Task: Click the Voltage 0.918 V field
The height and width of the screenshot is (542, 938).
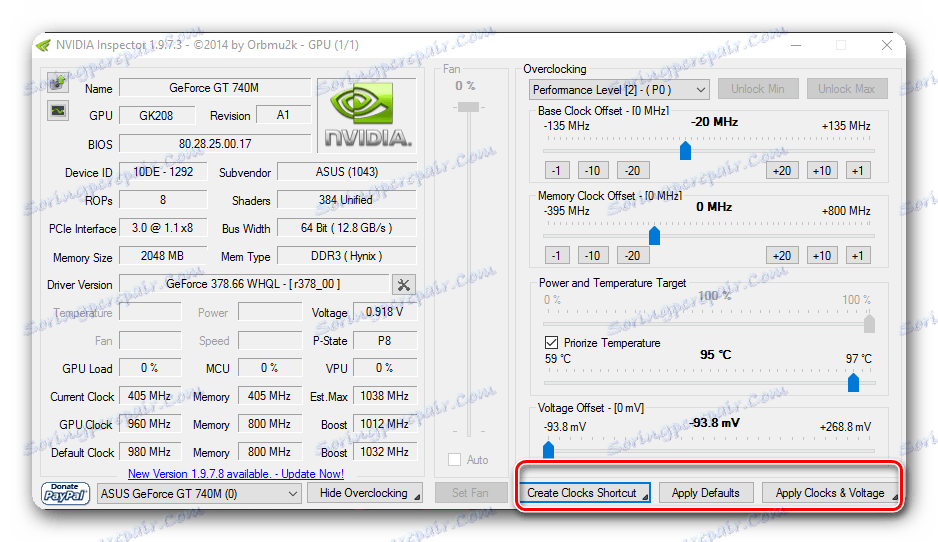Action: (x=385, y=312)
